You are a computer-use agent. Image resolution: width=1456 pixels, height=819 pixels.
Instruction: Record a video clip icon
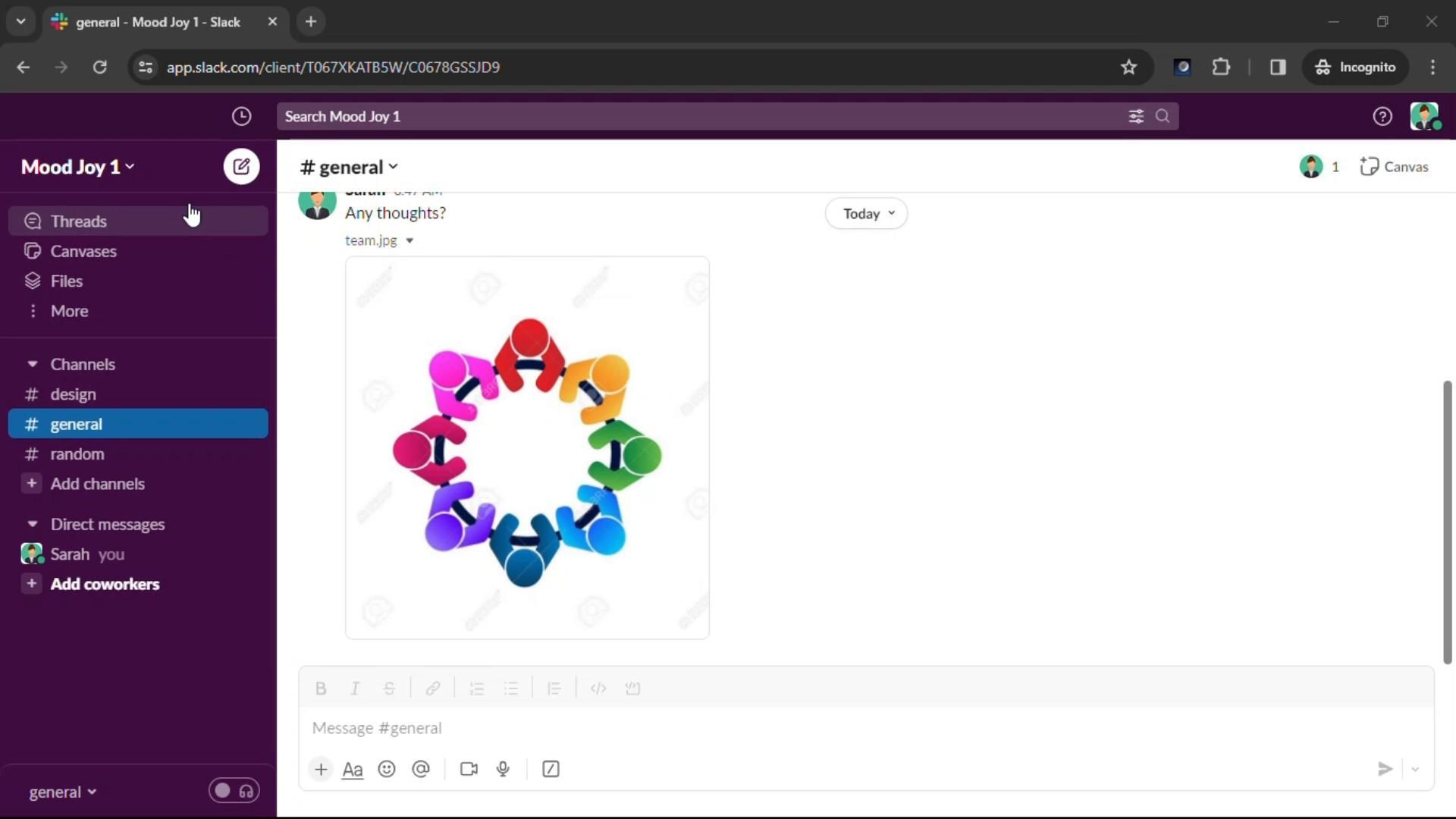point(469,769)
